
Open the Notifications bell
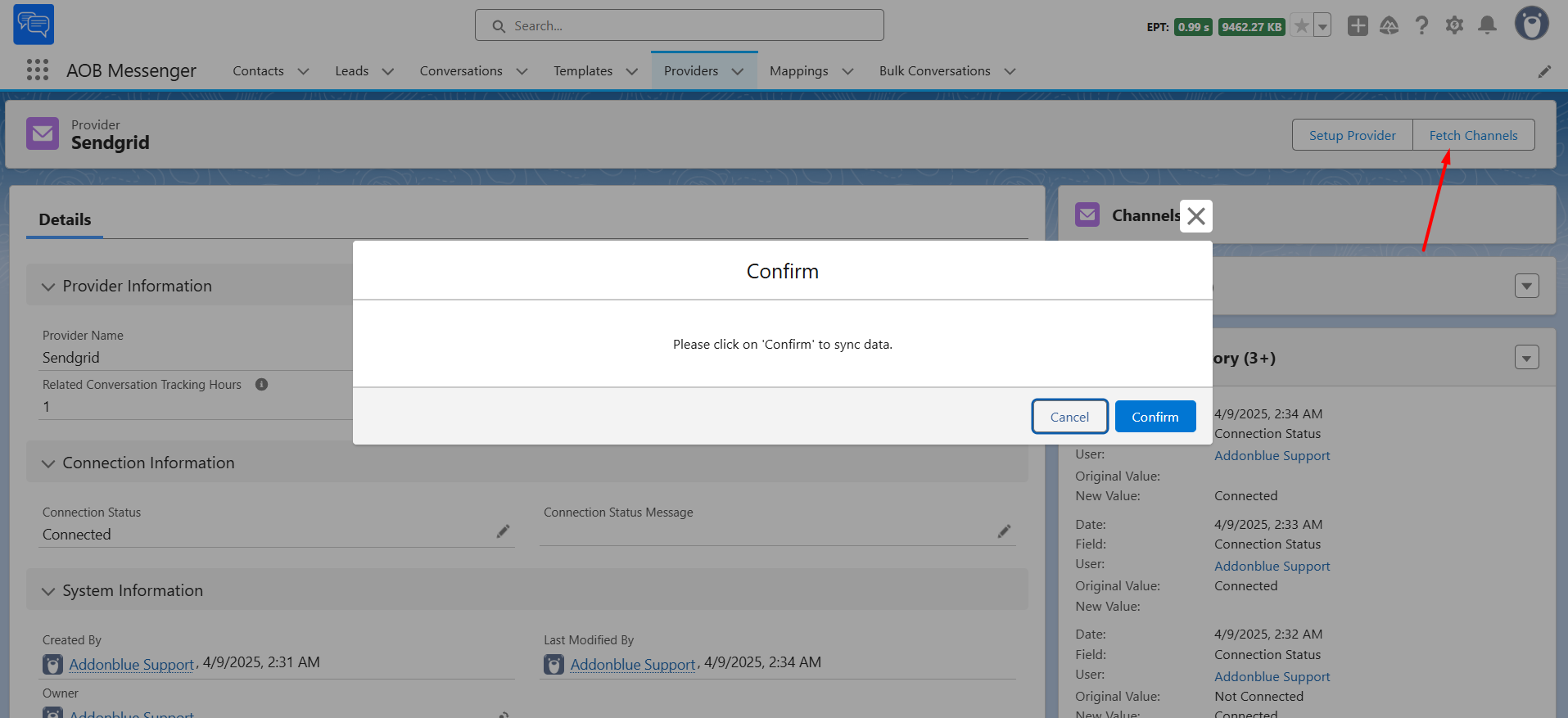(x=1488, y=25)
